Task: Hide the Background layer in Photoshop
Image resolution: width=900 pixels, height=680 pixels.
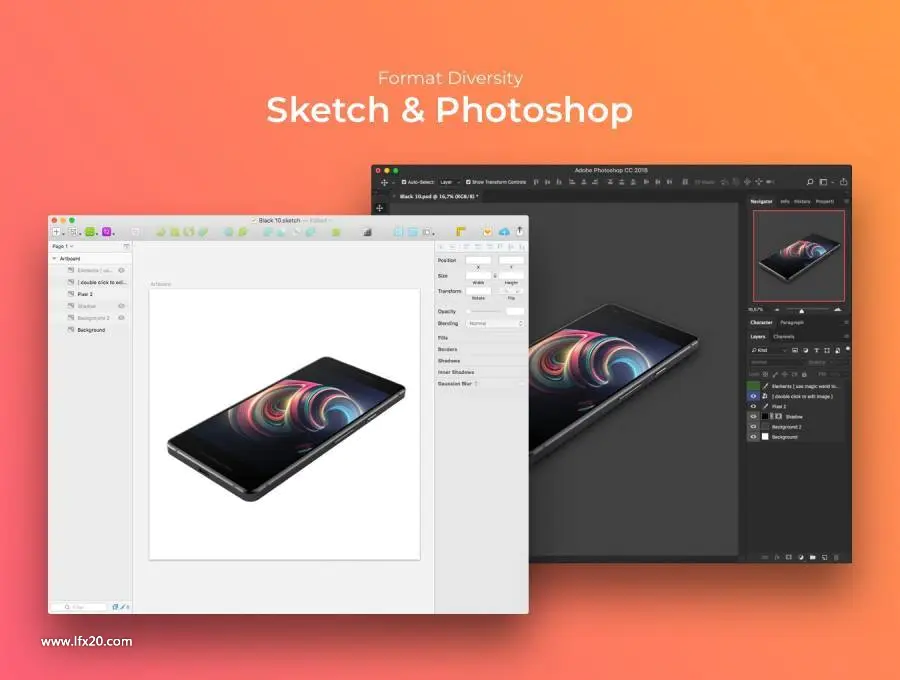Action: pyautogui.click(x=753, y=437)
